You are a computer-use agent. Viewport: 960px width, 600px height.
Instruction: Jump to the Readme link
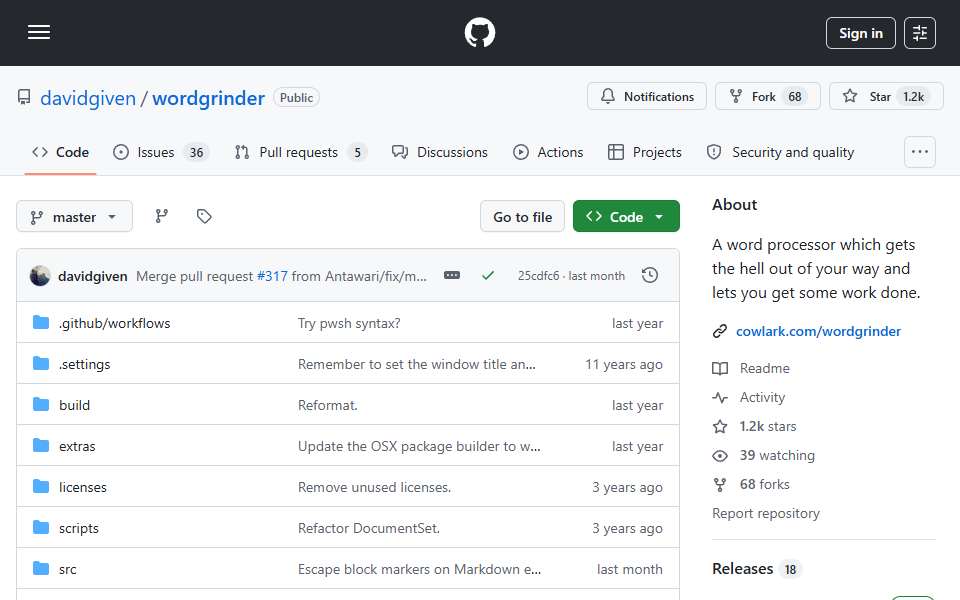click(x=764, y=368)
